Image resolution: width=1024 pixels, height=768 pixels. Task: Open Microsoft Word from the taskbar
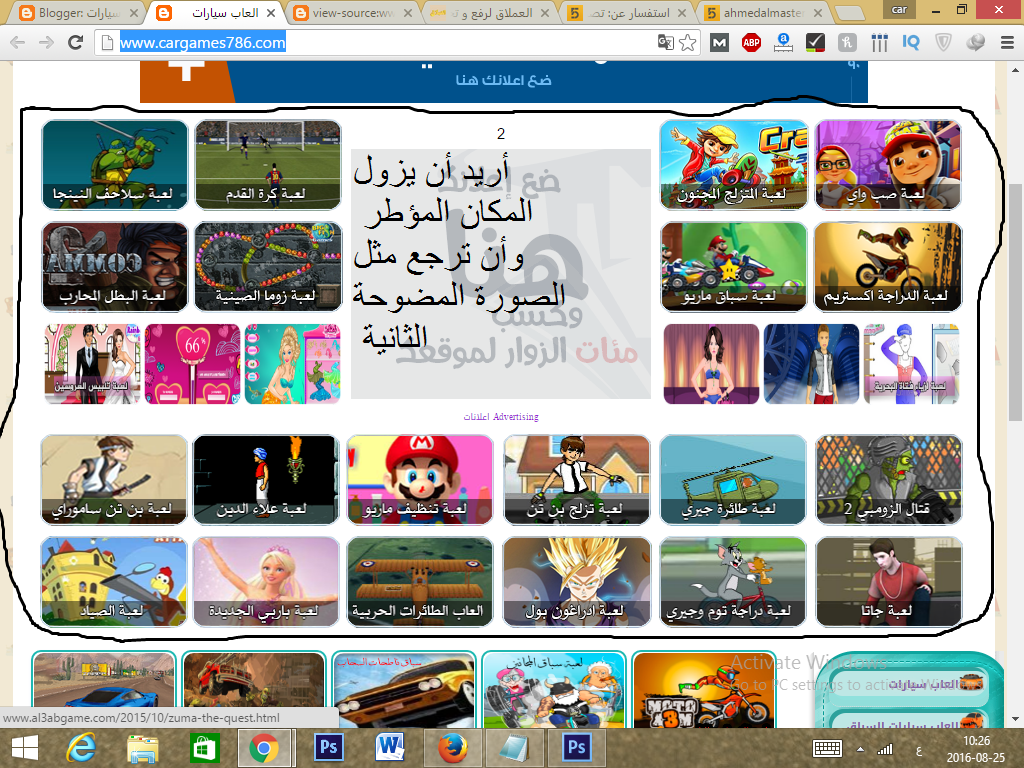coord(390,748)
